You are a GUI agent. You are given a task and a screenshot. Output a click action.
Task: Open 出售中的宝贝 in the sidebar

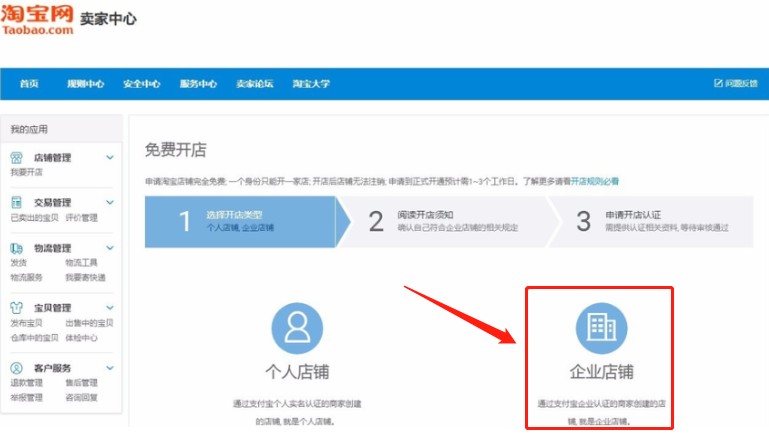[x=89, y=323]
